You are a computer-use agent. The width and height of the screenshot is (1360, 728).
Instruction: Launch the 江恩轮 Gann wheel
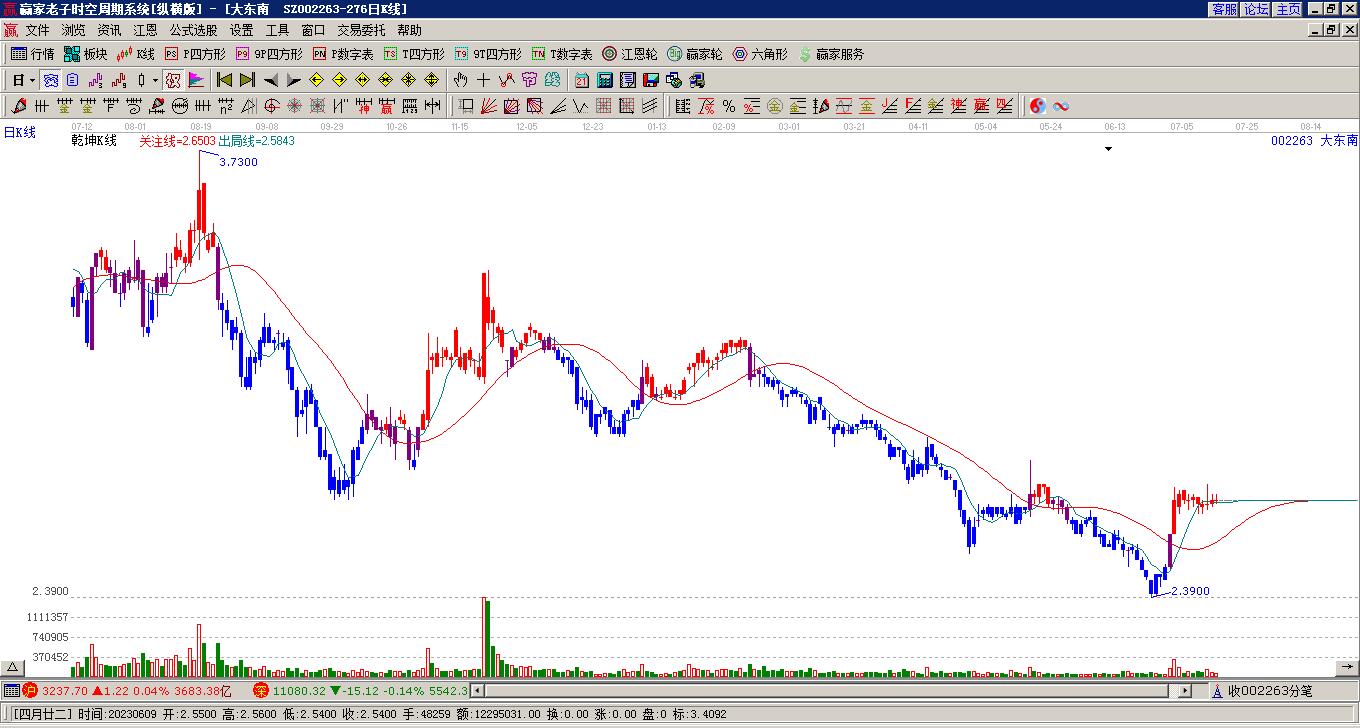tap(630, 54)
